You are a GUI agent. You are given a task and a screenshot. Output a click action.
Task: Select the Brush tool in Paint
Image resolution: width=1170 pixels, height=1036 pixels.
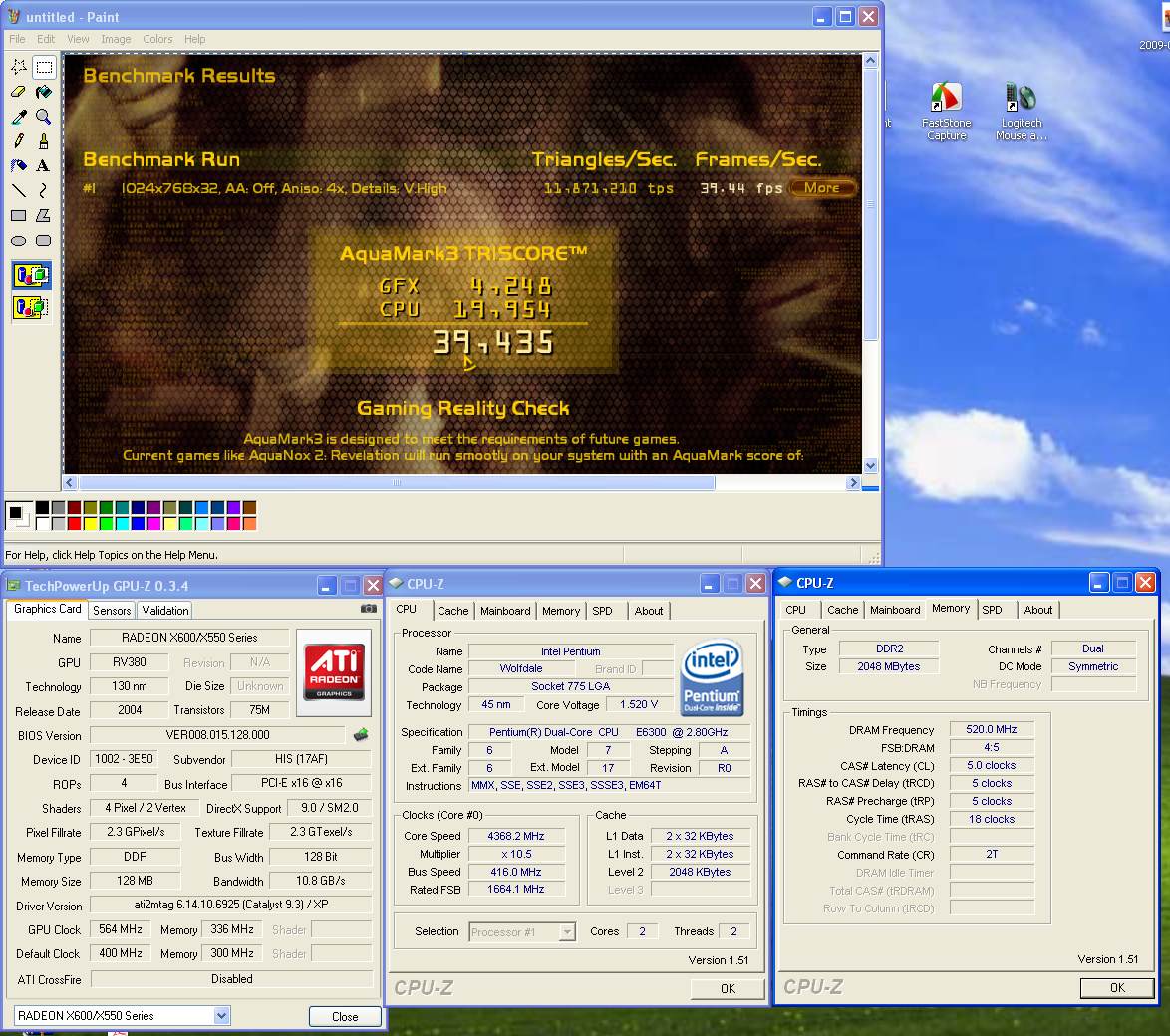(44, 141)
